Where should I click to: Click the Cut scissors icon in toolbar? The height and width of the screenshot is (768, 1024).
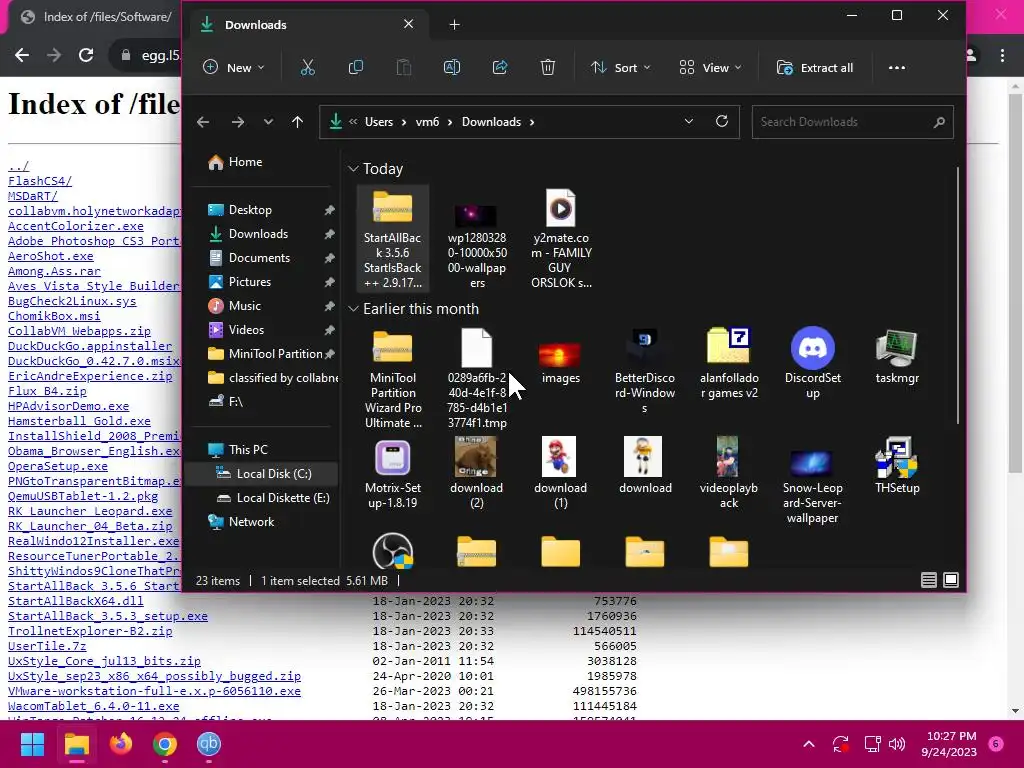tap(308, 67)
